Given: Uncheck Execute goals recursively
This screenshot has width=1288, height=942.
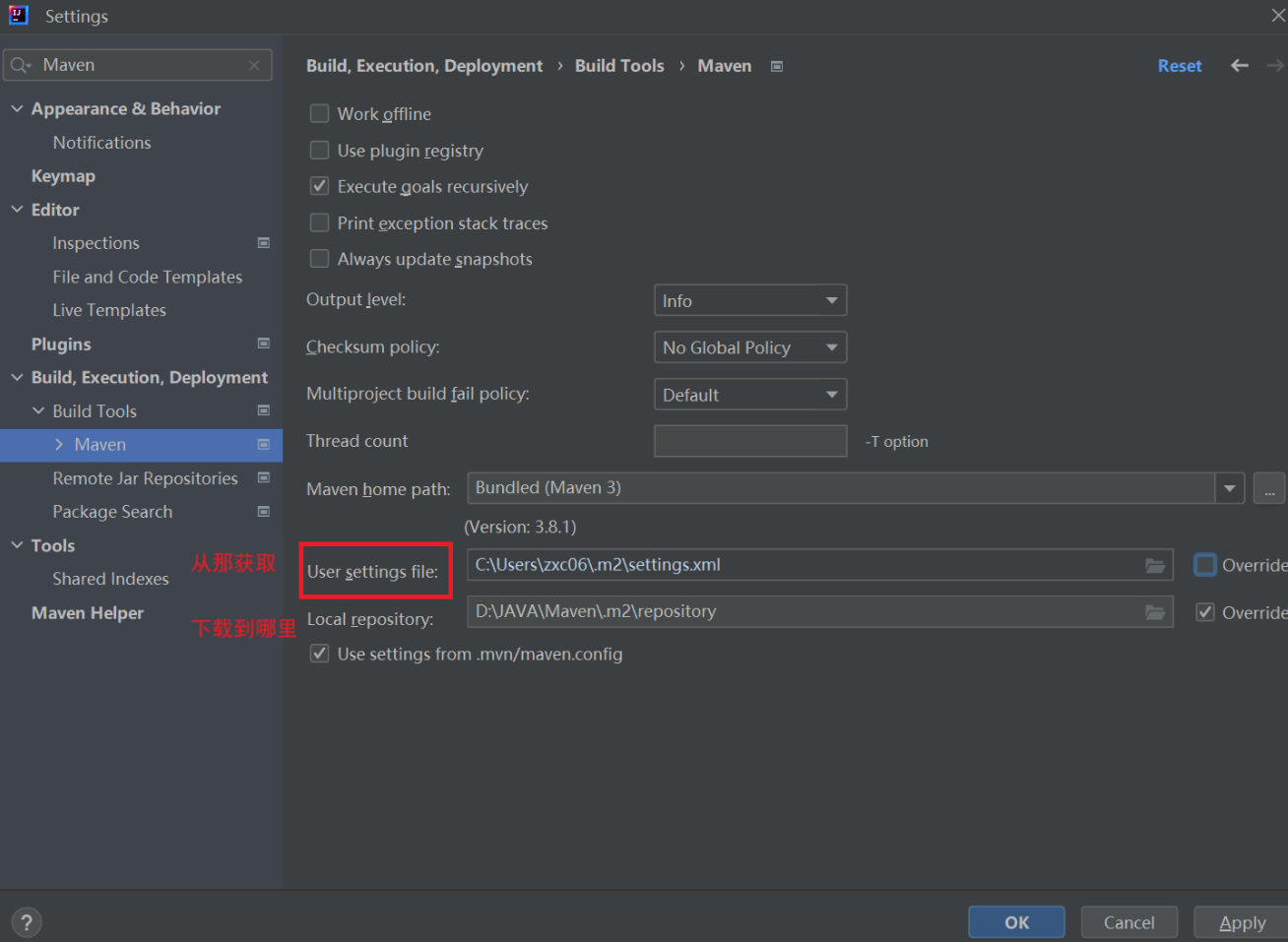Looking at the screenshot, I should 319,186.
